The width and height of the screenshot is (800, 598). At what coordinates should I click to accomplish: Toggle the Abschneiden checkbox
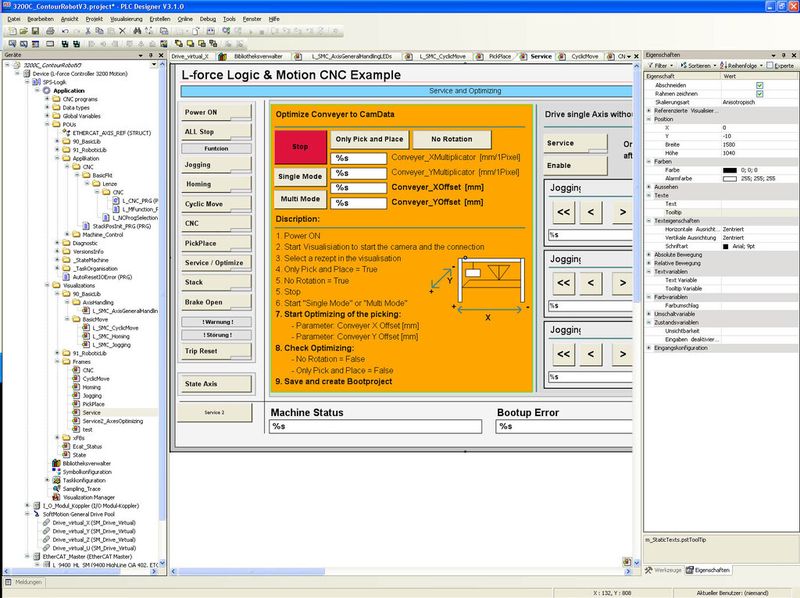pyautogui.click(x=760, y=85)
